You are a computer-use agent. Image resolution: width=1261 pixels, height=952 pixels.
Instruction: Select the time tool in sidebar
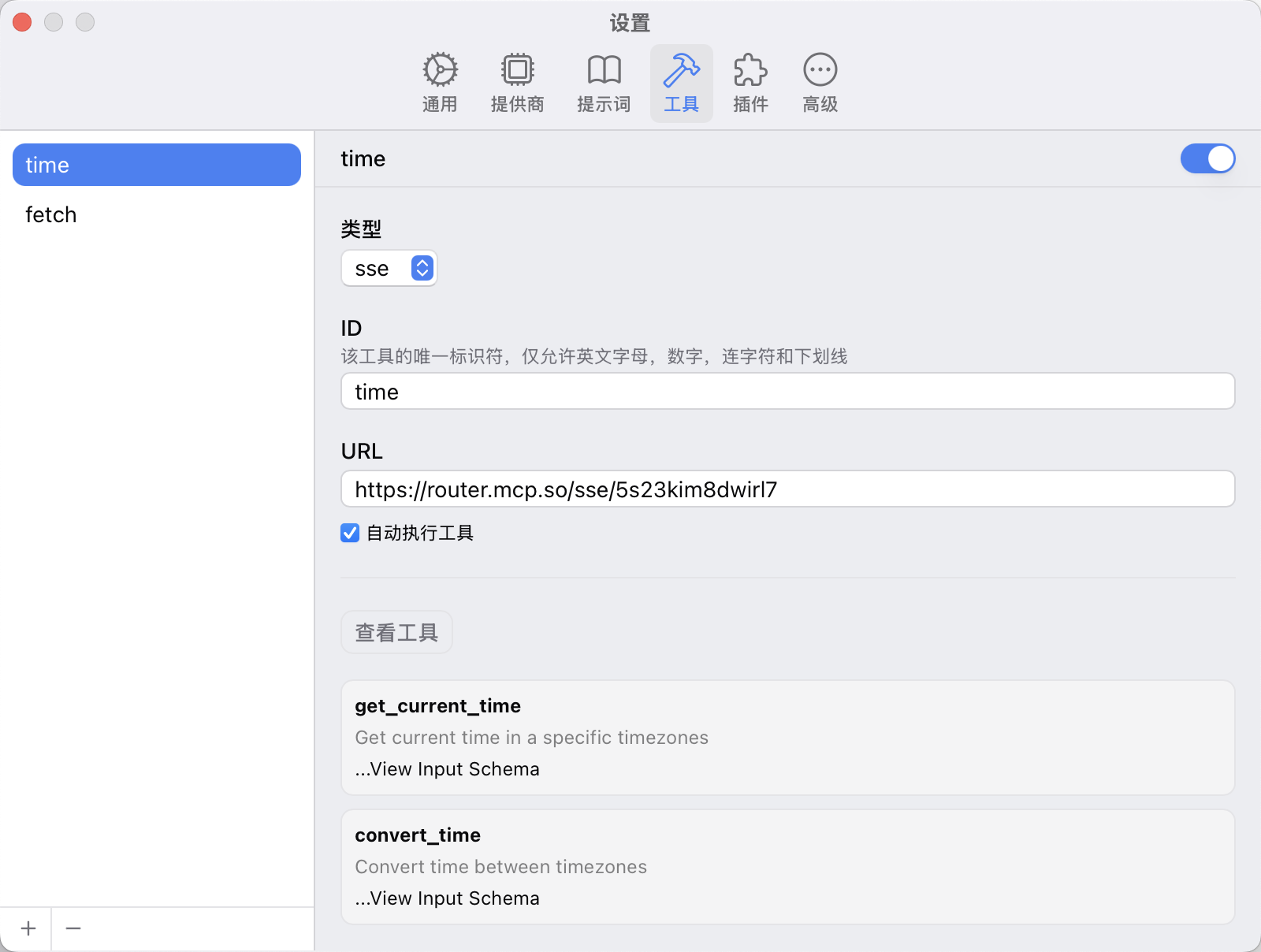click(156, 165)
